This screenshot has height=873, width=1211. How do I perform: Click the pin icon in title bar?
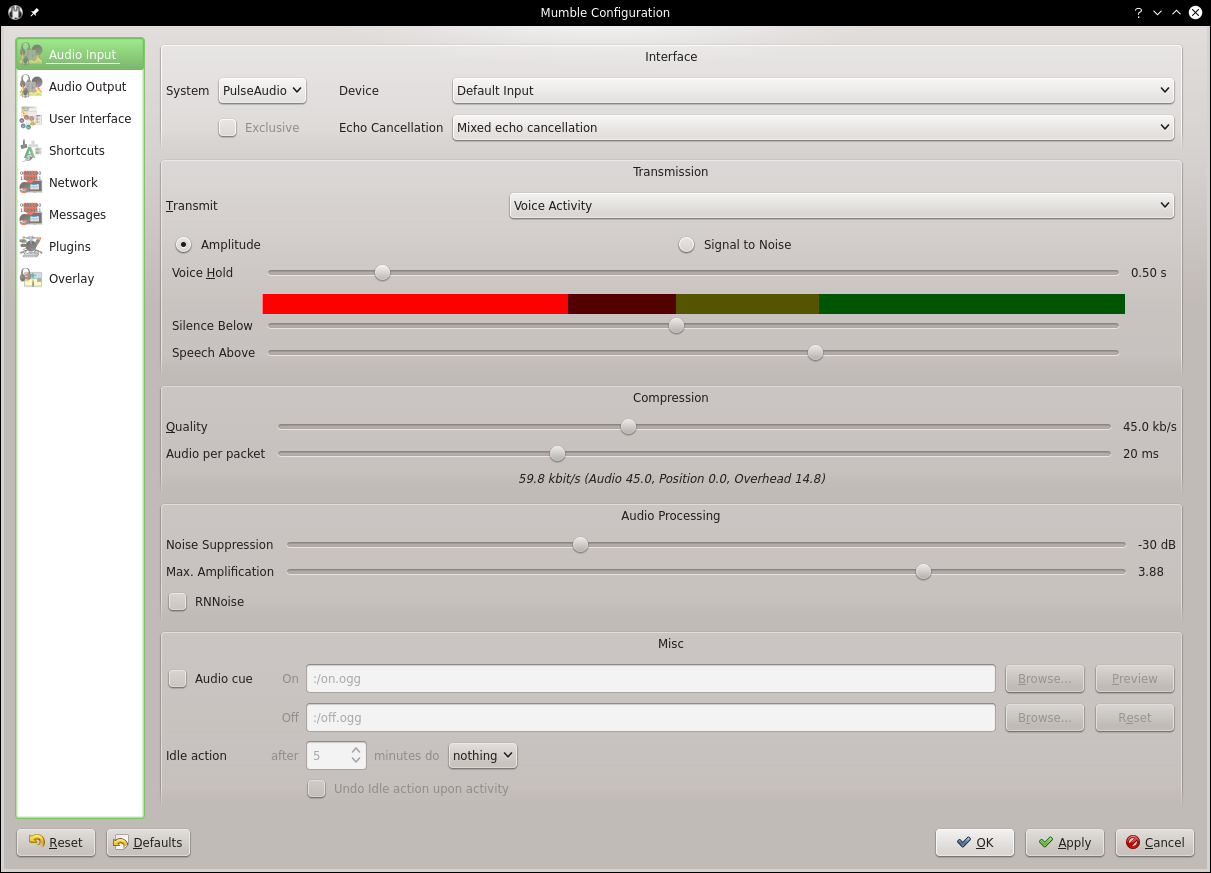(35, 13)
